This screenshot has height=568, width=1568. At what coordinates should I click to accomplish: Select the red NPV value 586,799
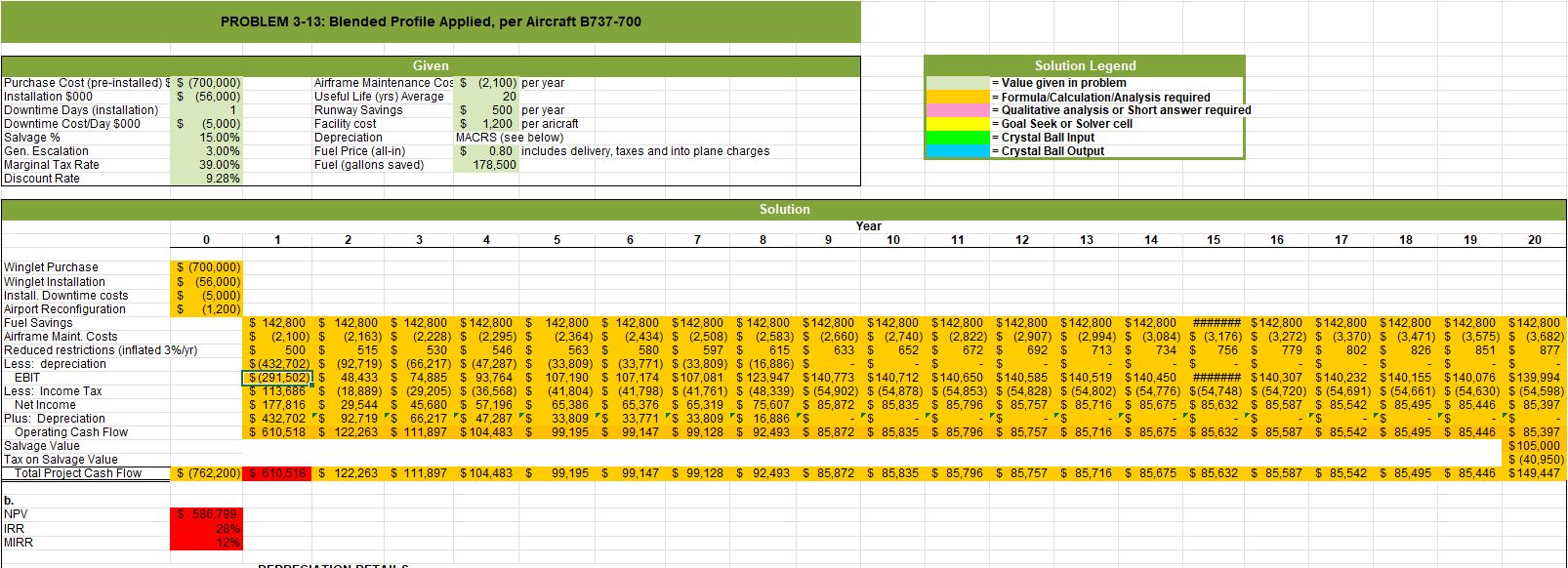point(206,514)
